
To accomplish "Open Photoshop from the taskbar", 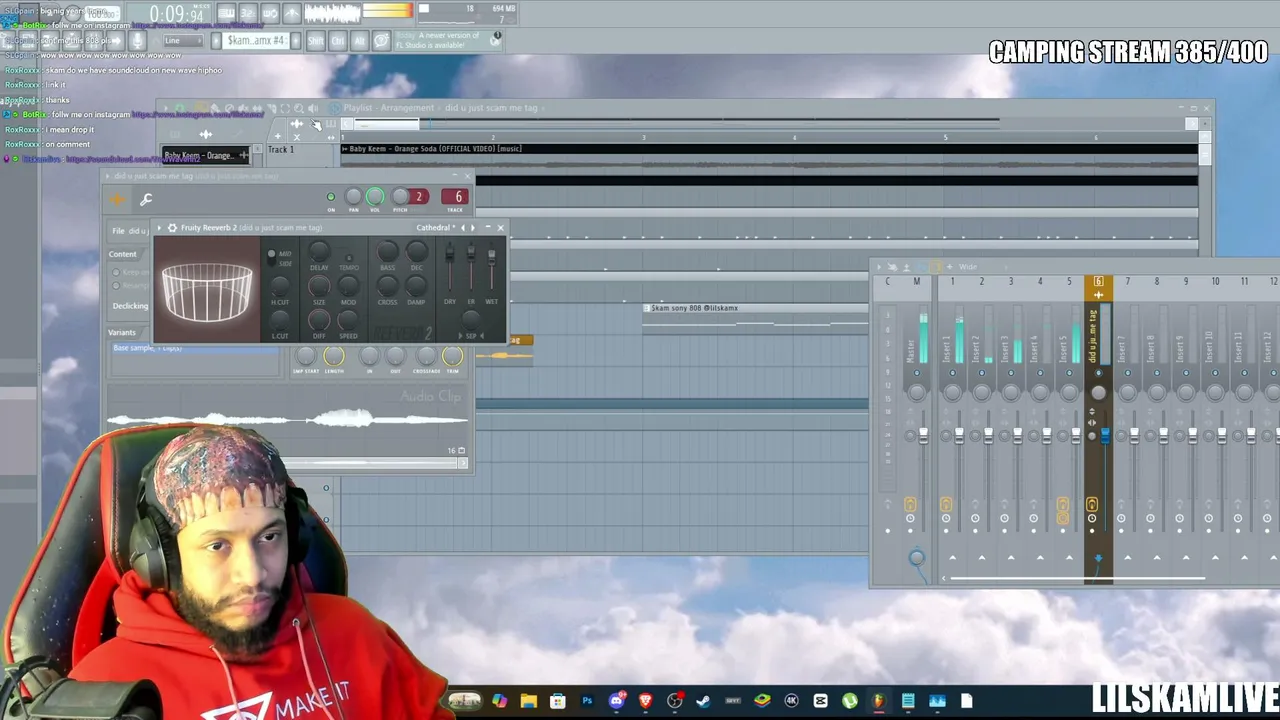I will [x=587, y=701].
